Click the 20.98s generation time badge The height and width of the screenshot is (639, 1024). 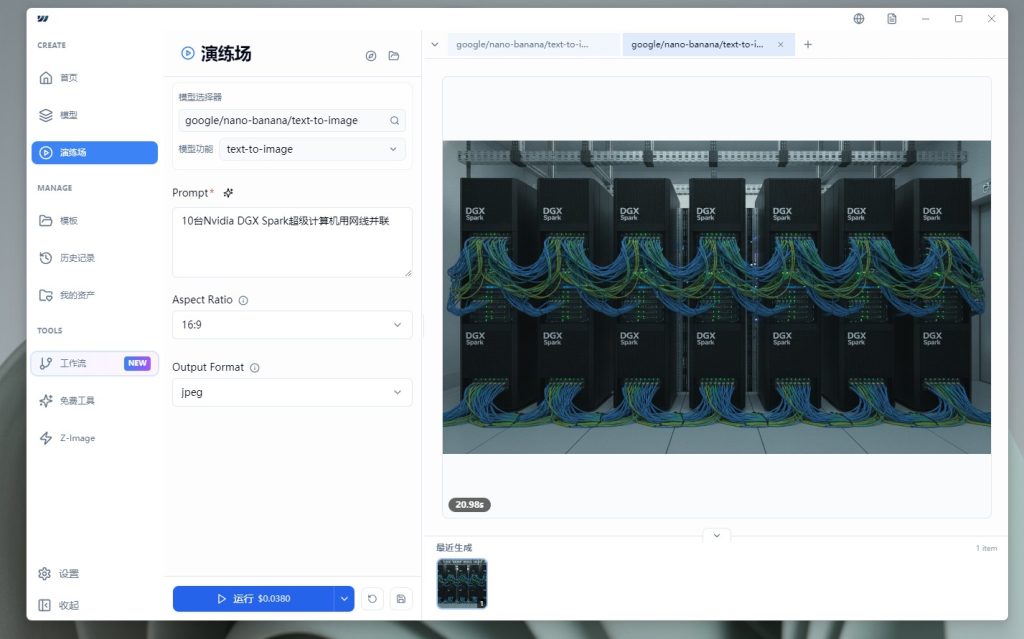(470, 504)
